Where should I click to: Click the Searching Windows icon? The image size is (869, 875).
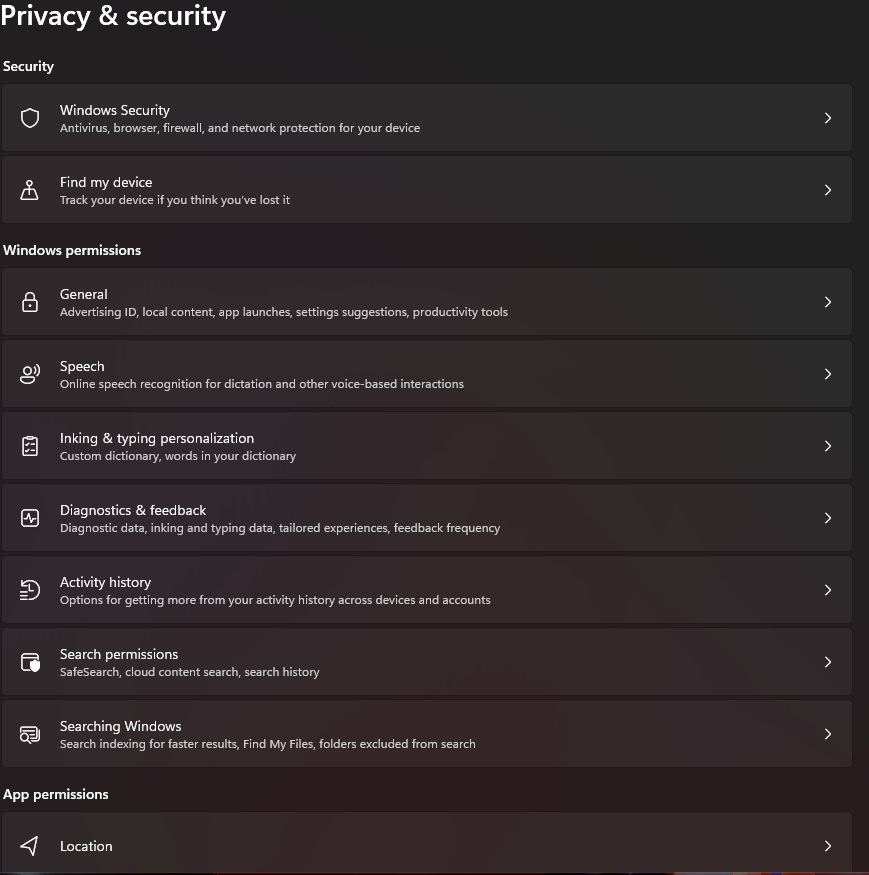point(30,734)
